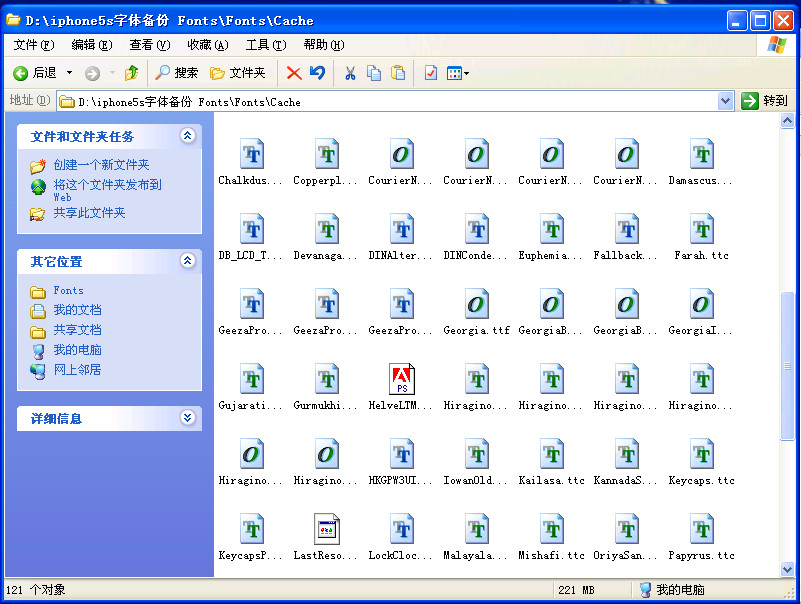Image resolution: width=801 pixels, height=604 pixels.
Task: Select the HKGPW3UI... font file
Action: point(401,462)
